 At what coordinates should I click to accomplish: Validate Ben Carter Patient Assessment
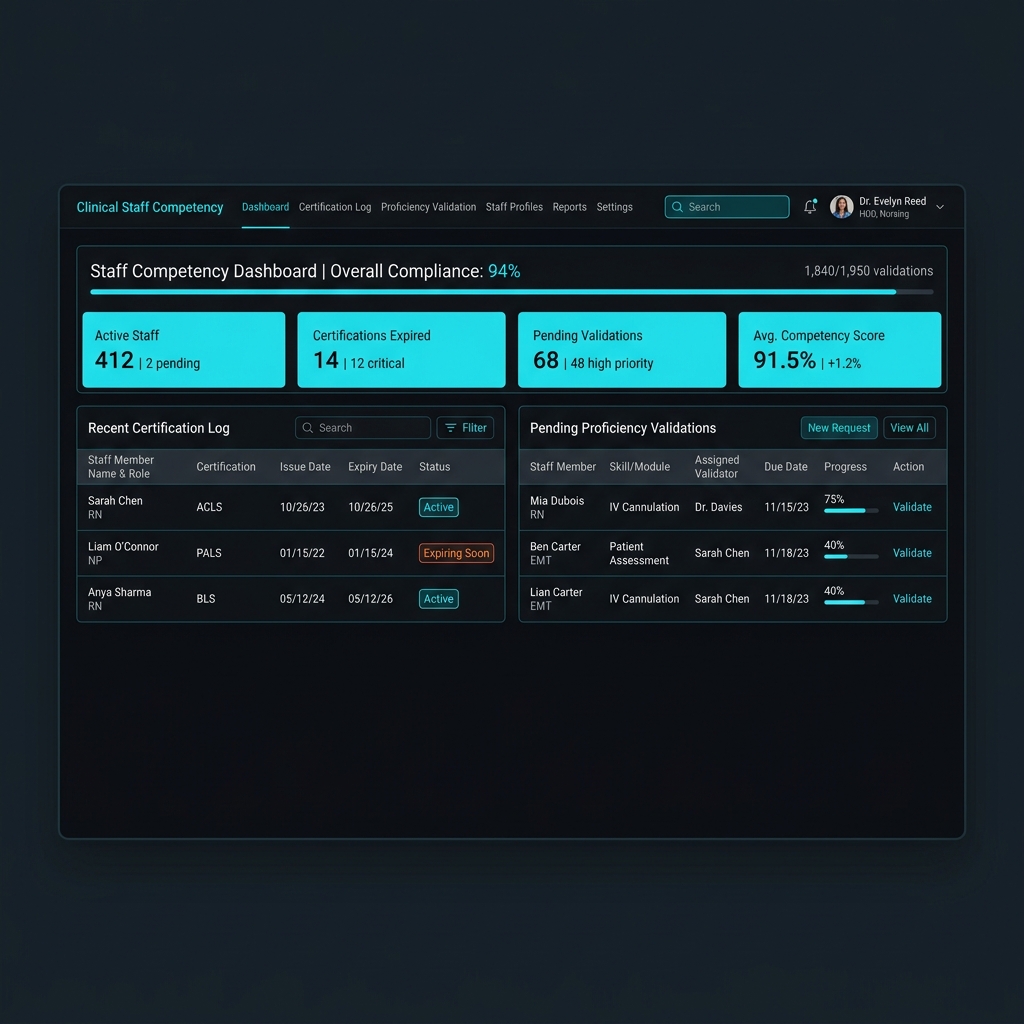coord(912,552)
